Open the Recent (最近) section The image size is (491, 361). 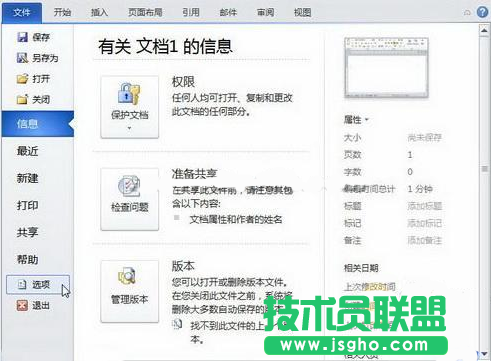(28, 151)
